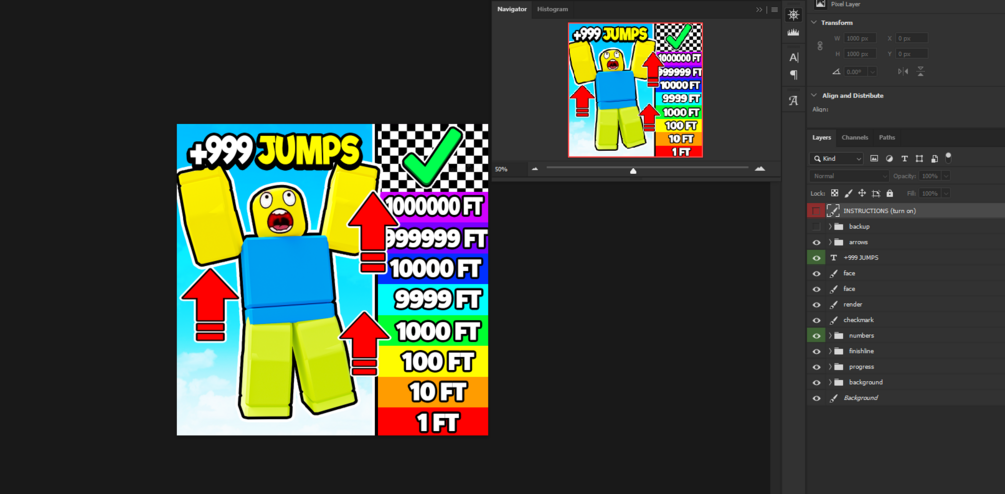
Task: Switch to the Channels tab
Action: tap(854, 138)
